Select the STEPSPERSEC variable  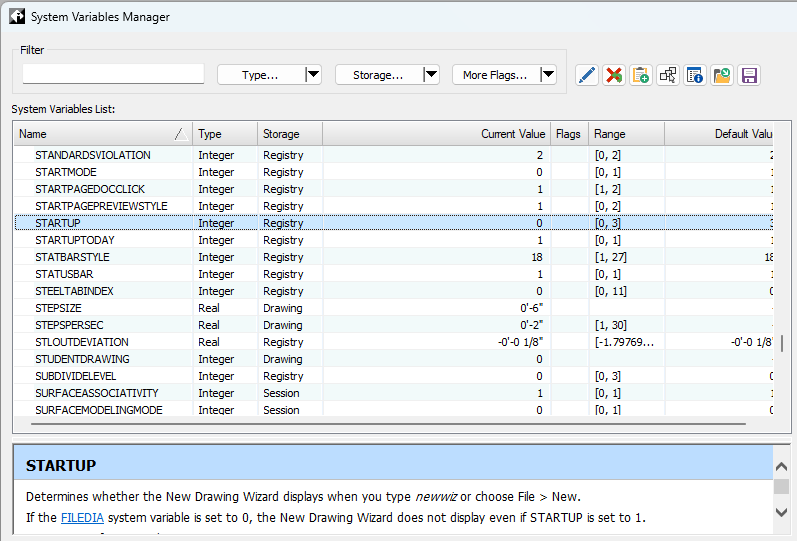click(x=69, y=325)
